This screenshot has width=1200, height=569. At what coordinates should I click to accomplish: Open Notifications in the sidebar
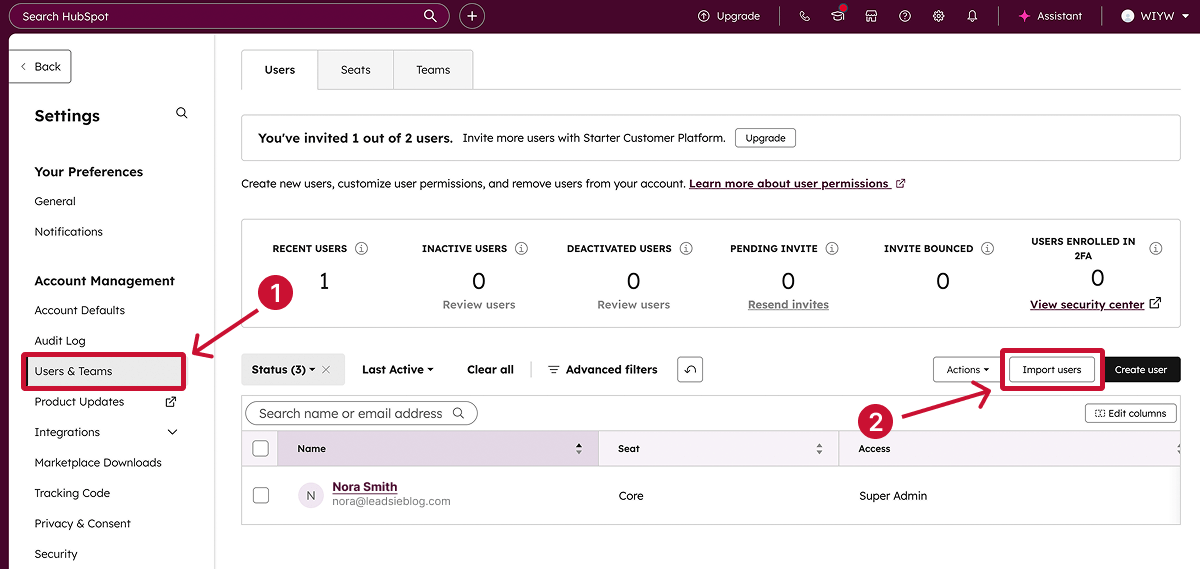(x=68, y=232)
